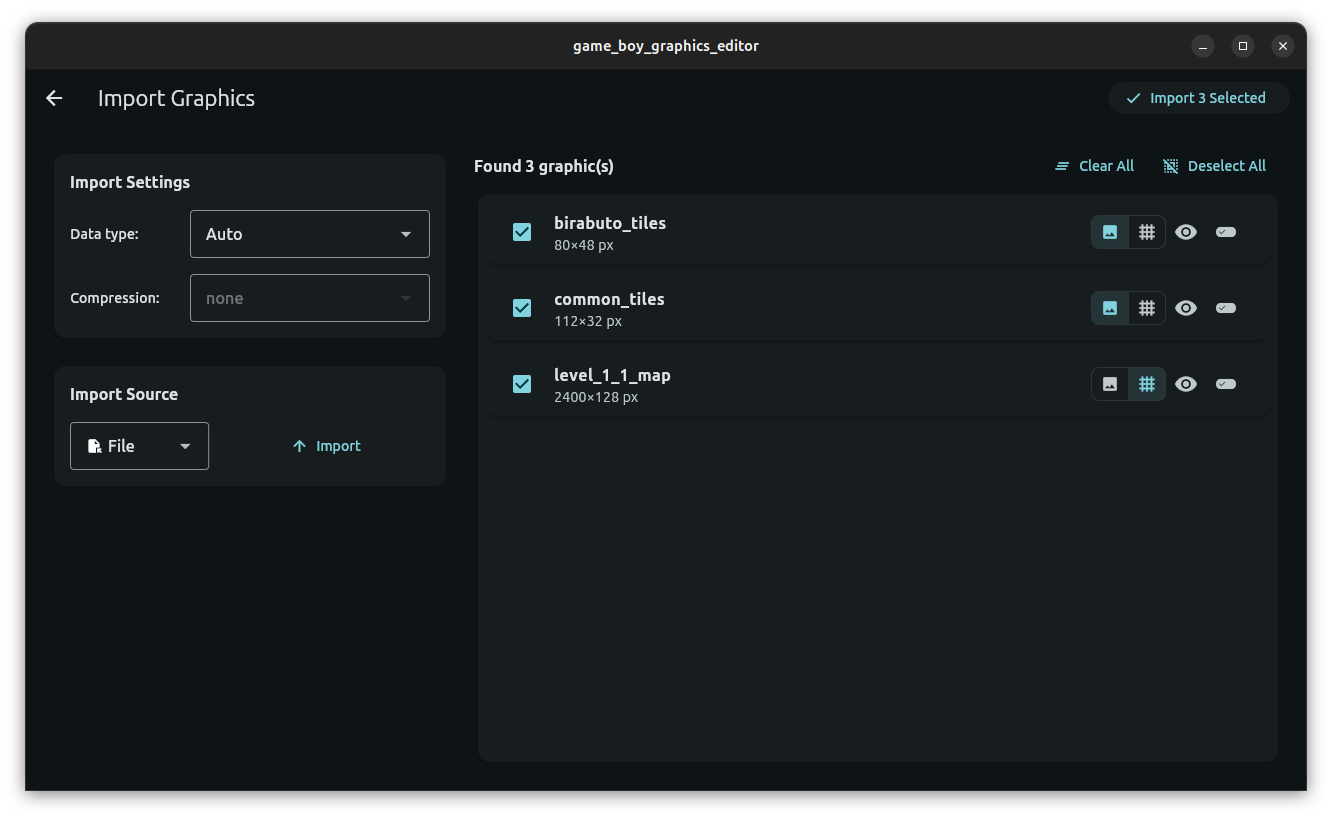Set common_tiles to image type
Viewport: 1332px width, 819px height.
pyautogui.click(x=1110, y=308)
